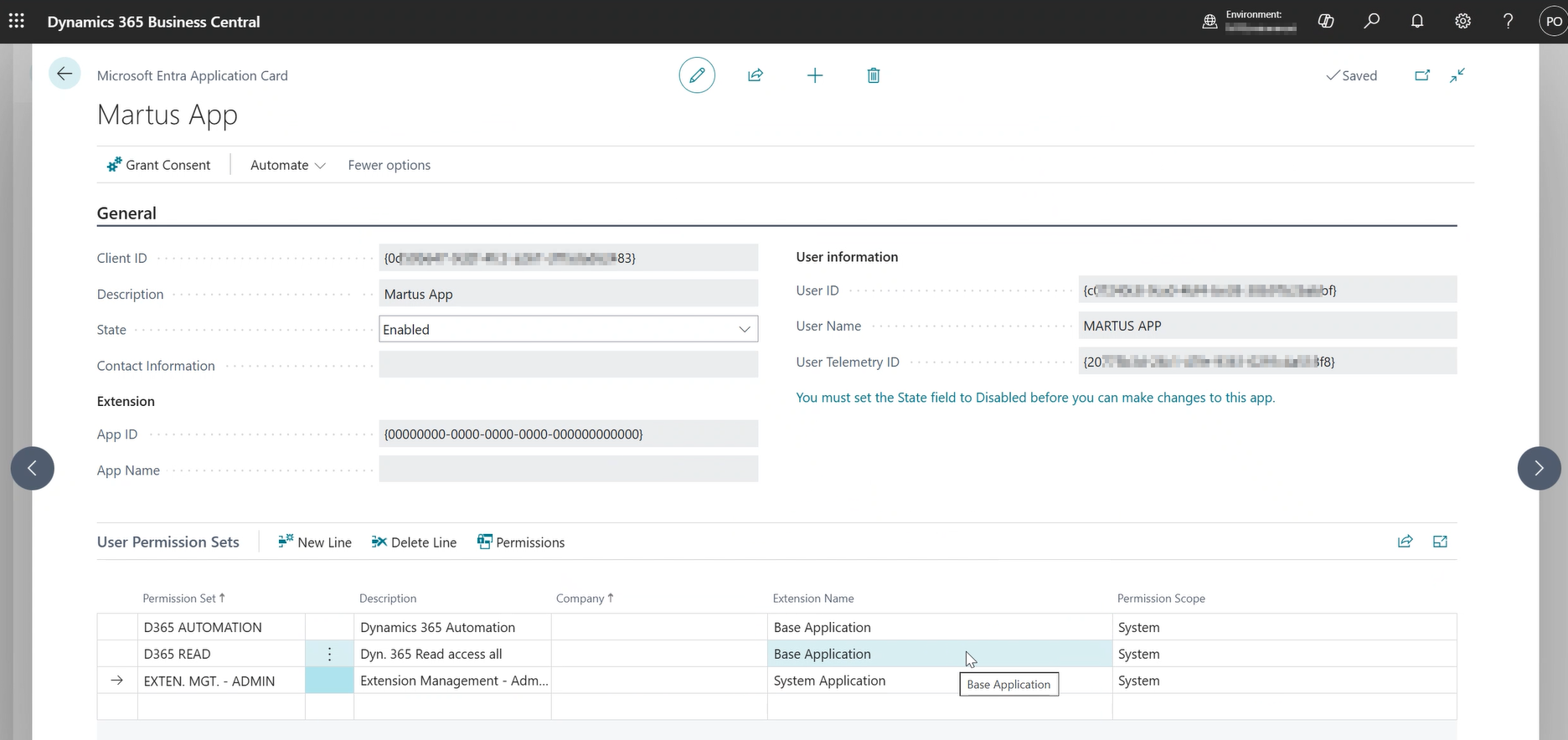Open the search magnifier in top bar
The height and width of the screenshot is (740, 1568).
(x=1371, y=21)
